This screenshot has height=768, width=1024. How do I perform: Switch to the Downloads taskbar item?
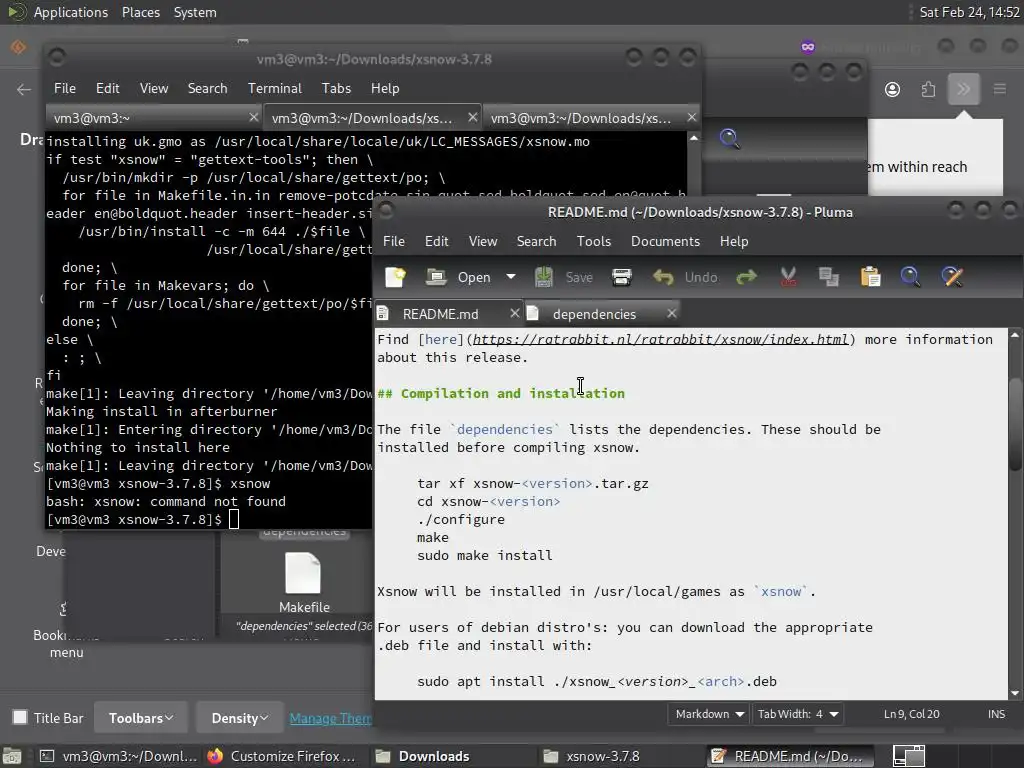(x=423, y=756)
